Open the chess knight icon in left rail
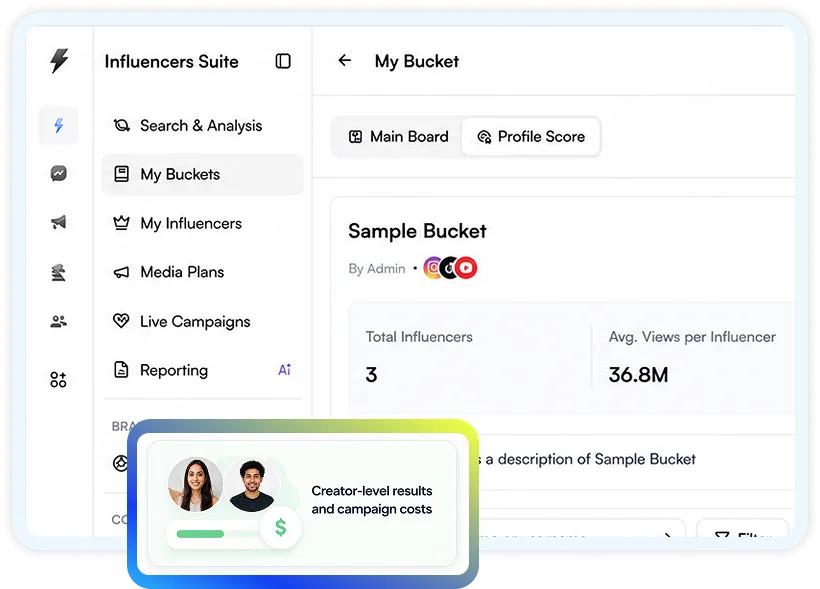820x589 pixels. coord(59,272)
